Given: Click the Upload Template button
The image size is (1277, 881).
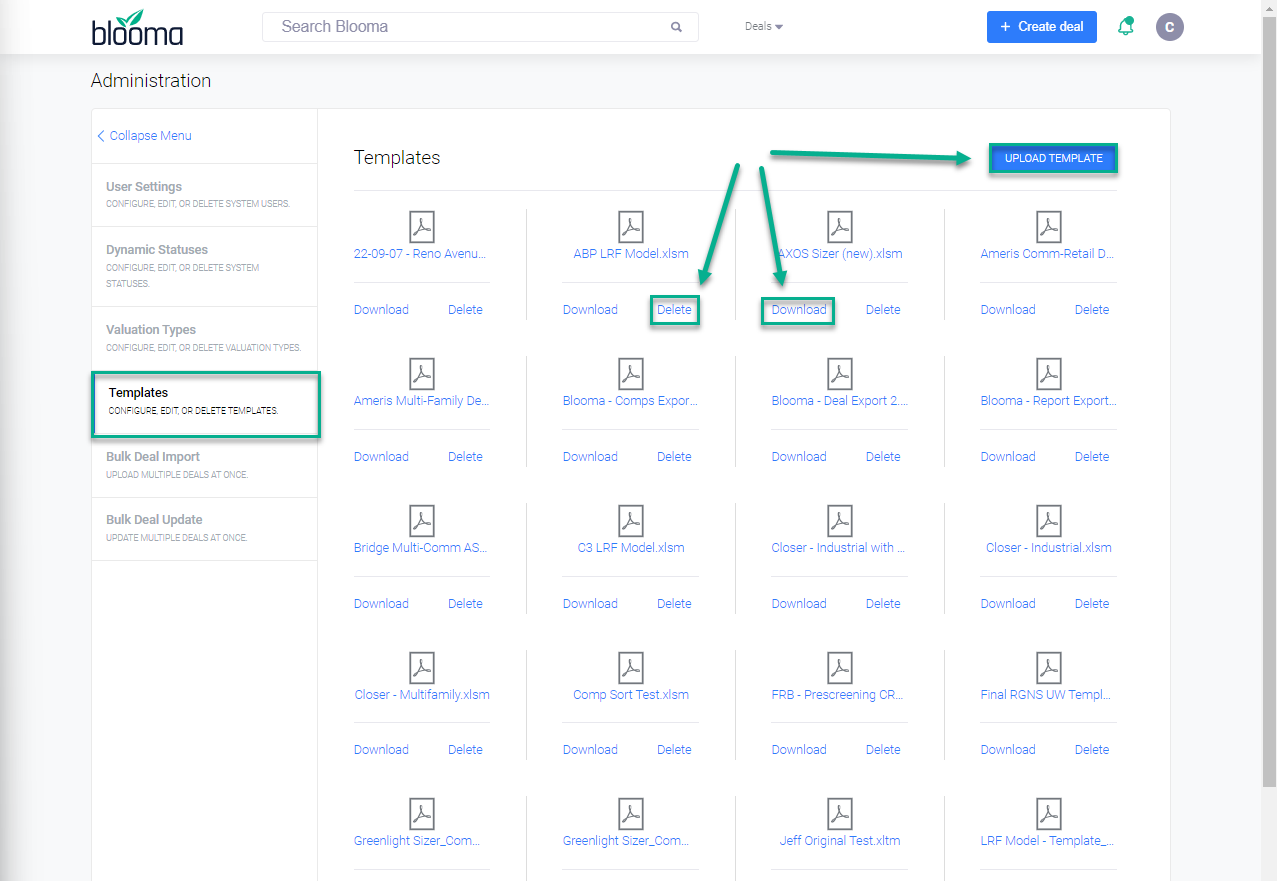Looking at the screenshot, I should [x=1053, y=158].
